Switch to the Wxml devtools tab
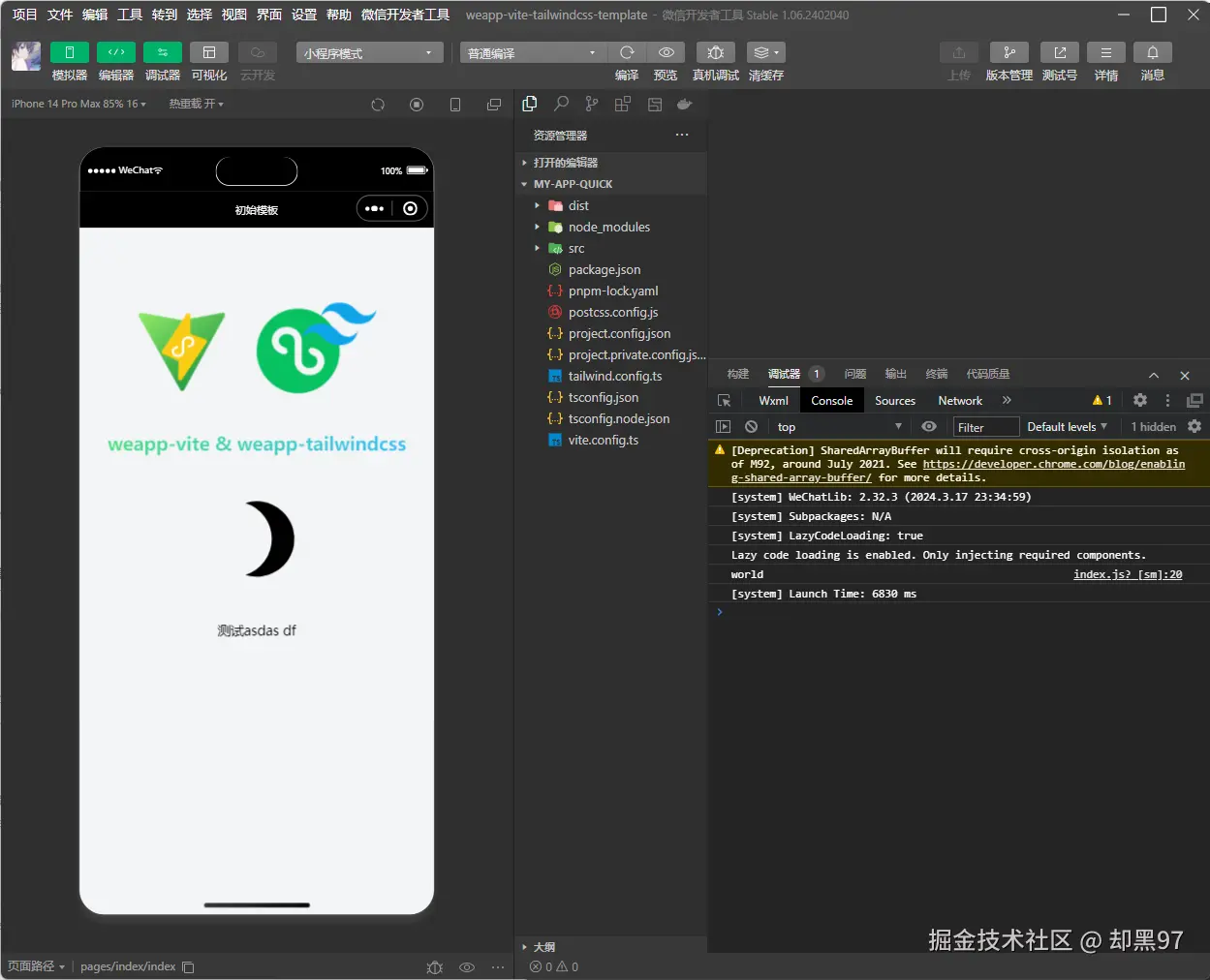 (x=774, y=400)
